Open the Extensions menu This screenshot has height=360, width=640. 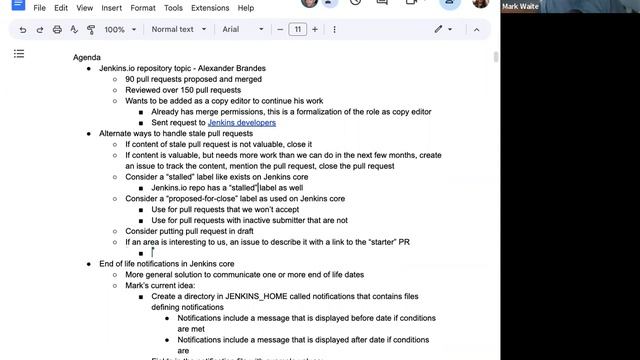coord(210,8)
